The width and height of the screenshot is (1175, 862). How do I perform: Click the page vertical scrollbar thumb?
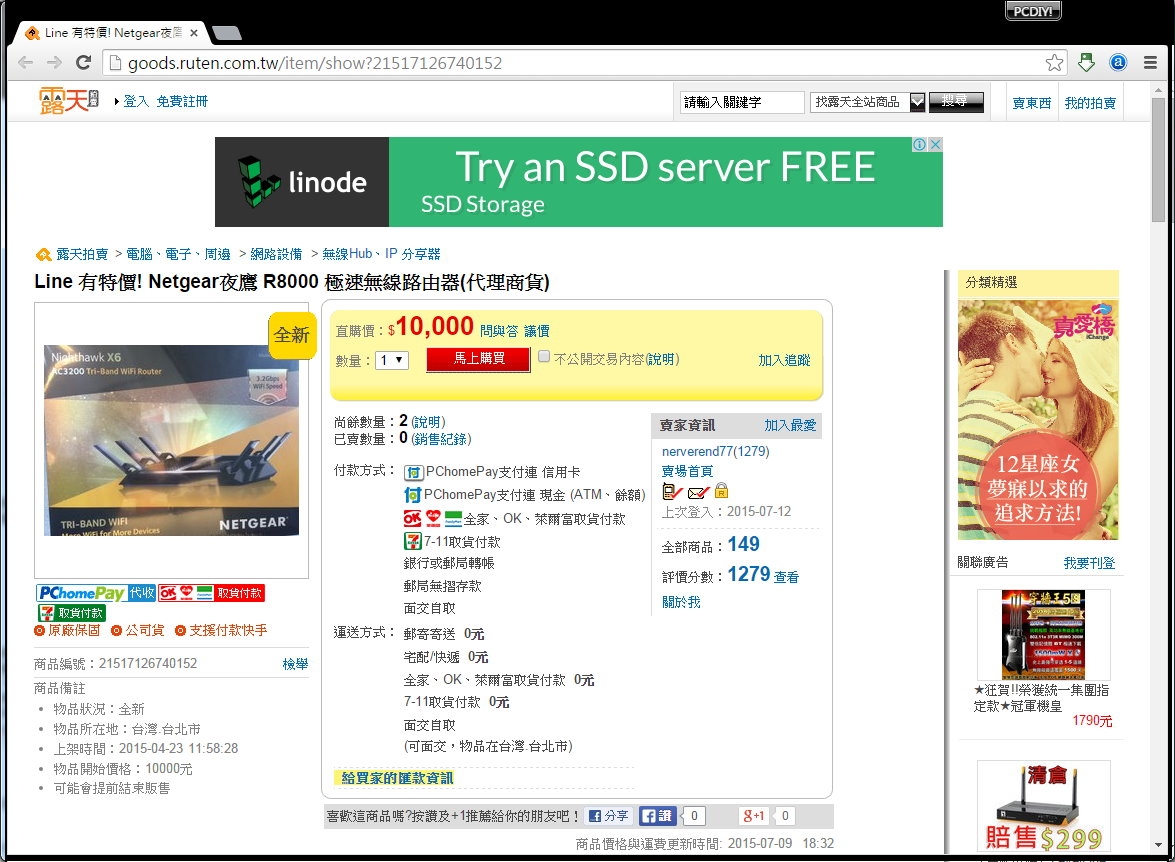pos(1159,159)
